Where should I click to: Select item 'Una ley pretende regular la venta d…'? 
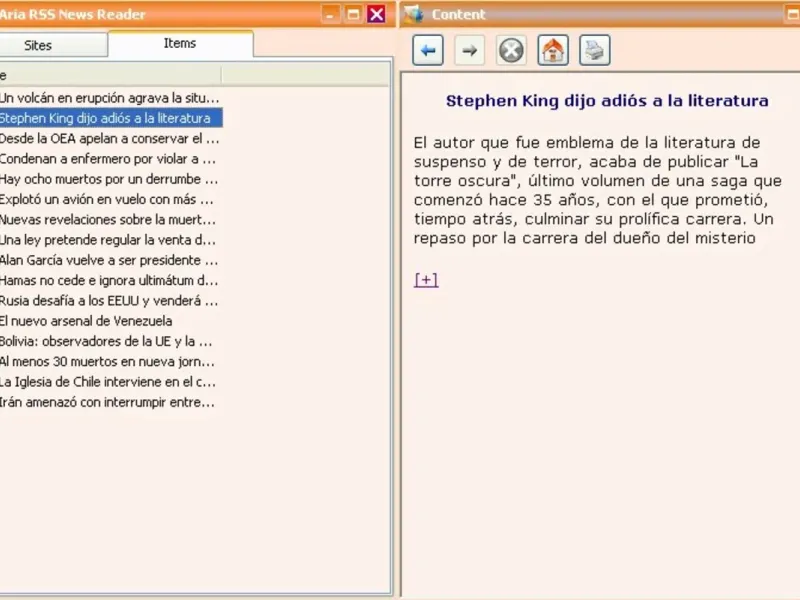111,240
